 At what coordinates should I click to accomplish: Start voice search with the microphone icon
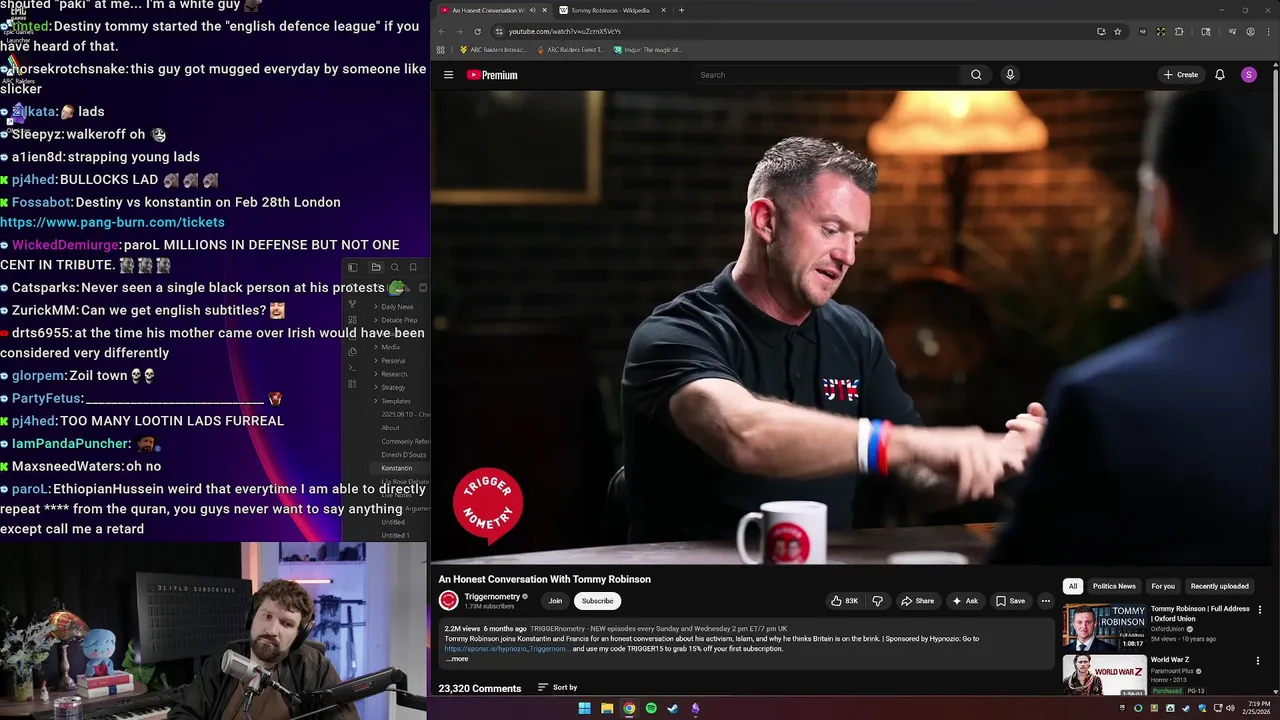point(1010,75)
